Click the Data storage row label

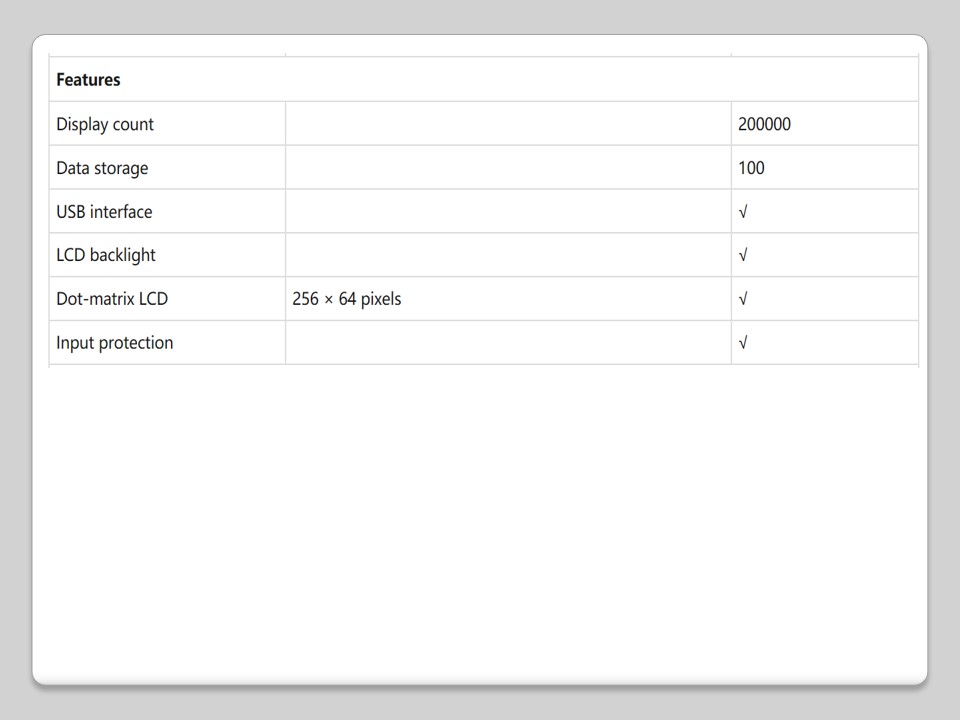(x=102, y=168)
